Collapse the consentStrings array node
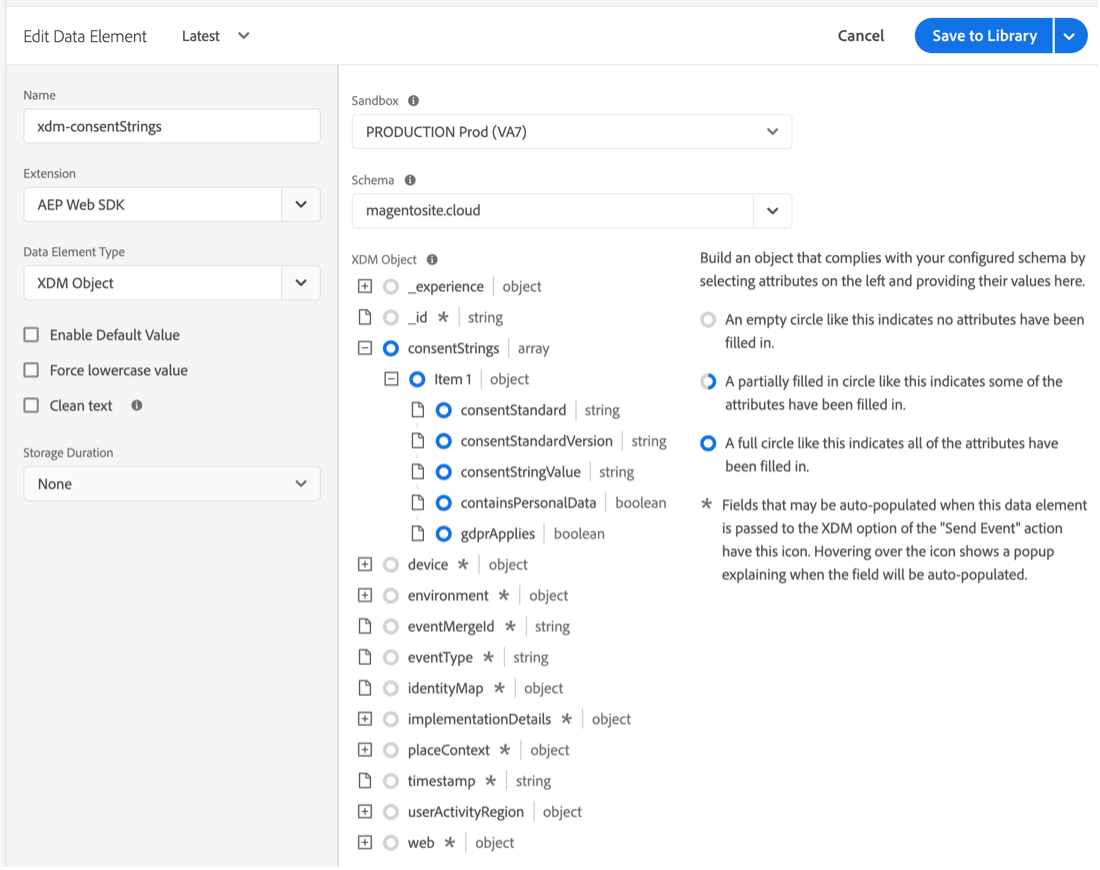This screenshot has width=1100, height=870. (365, 349)
